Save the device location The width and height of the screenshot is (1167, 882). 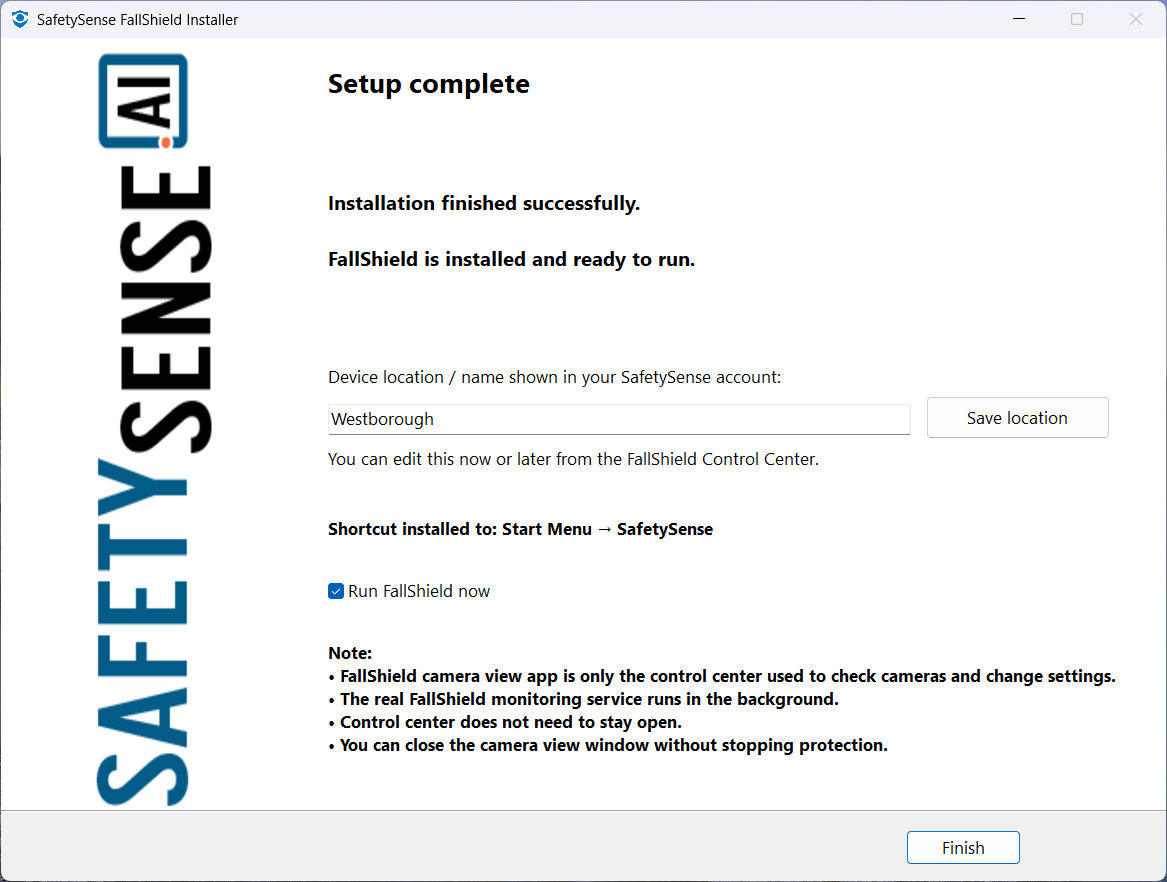point(1017,418)
